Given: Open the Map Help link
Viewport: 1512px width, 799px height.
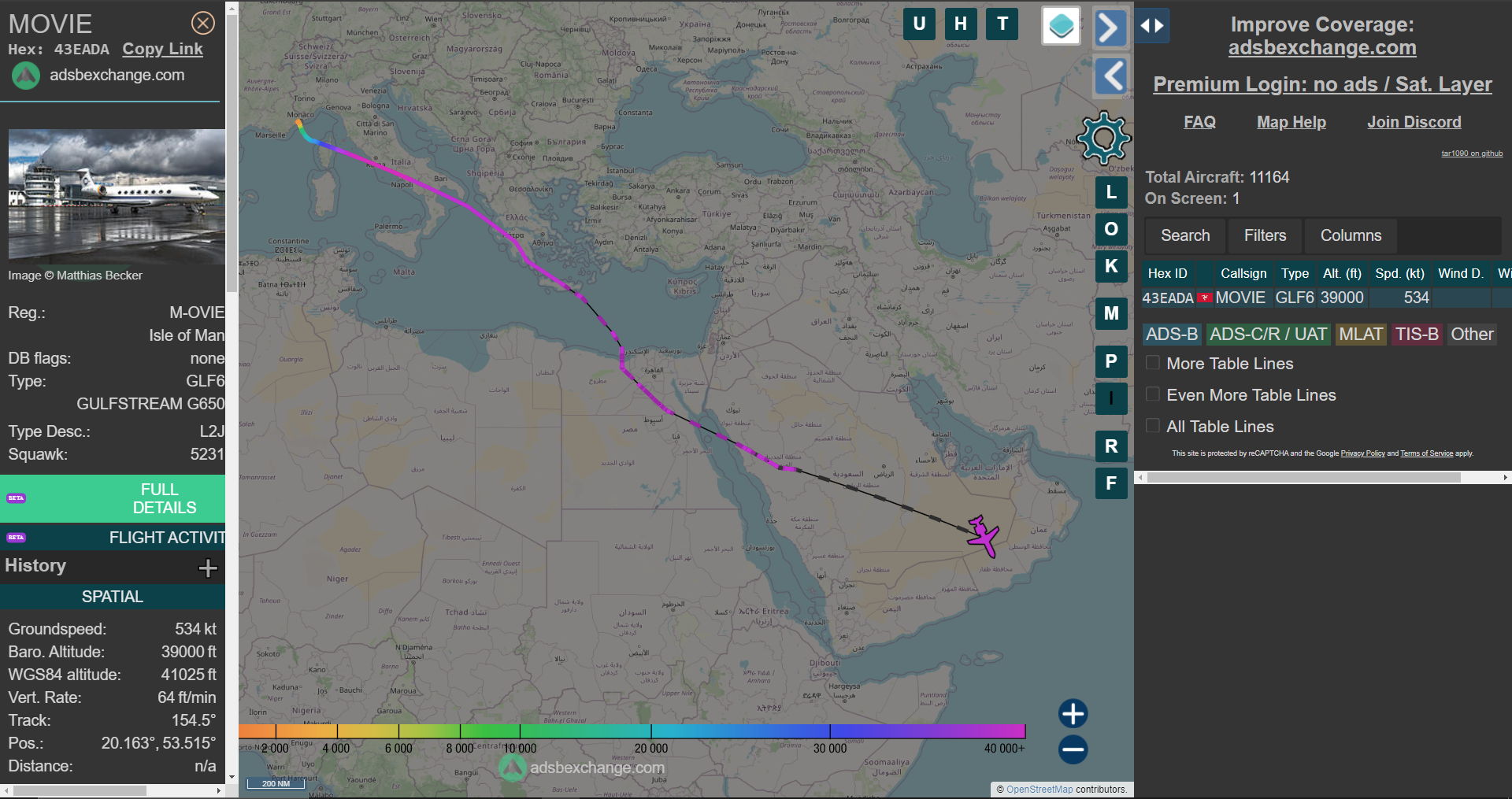Looking at the screenshot, I should [x=1291, y=122].
